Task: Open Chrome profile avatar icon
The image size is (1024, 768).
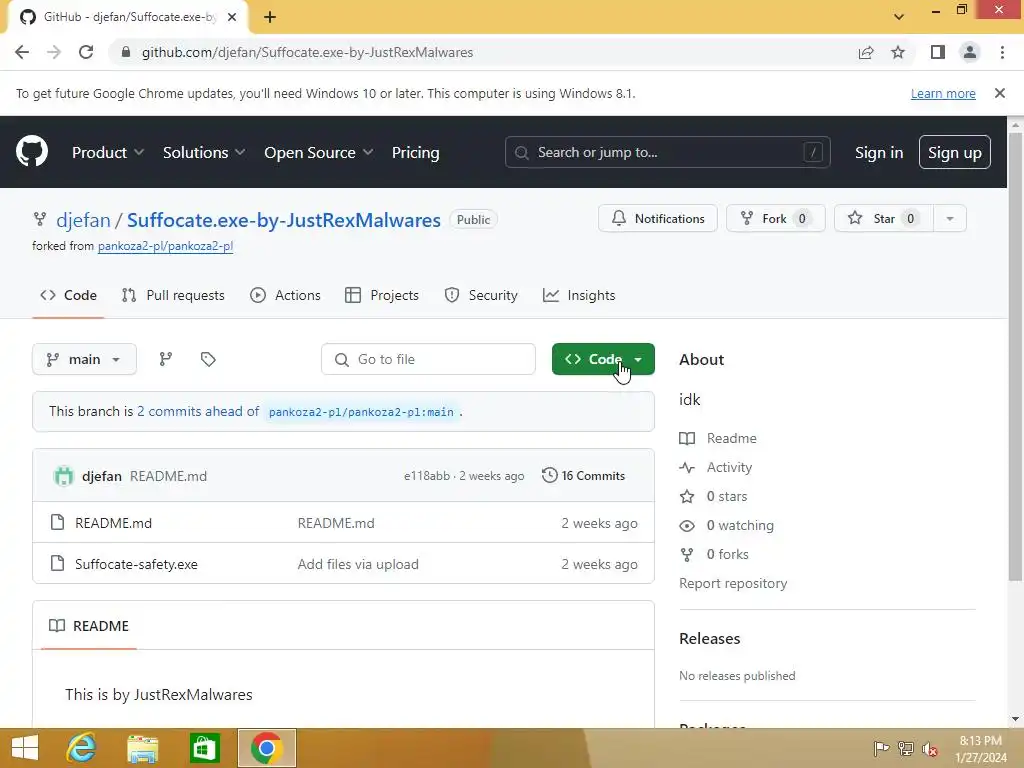Action: pyautogui.click(x=970, y=52)
